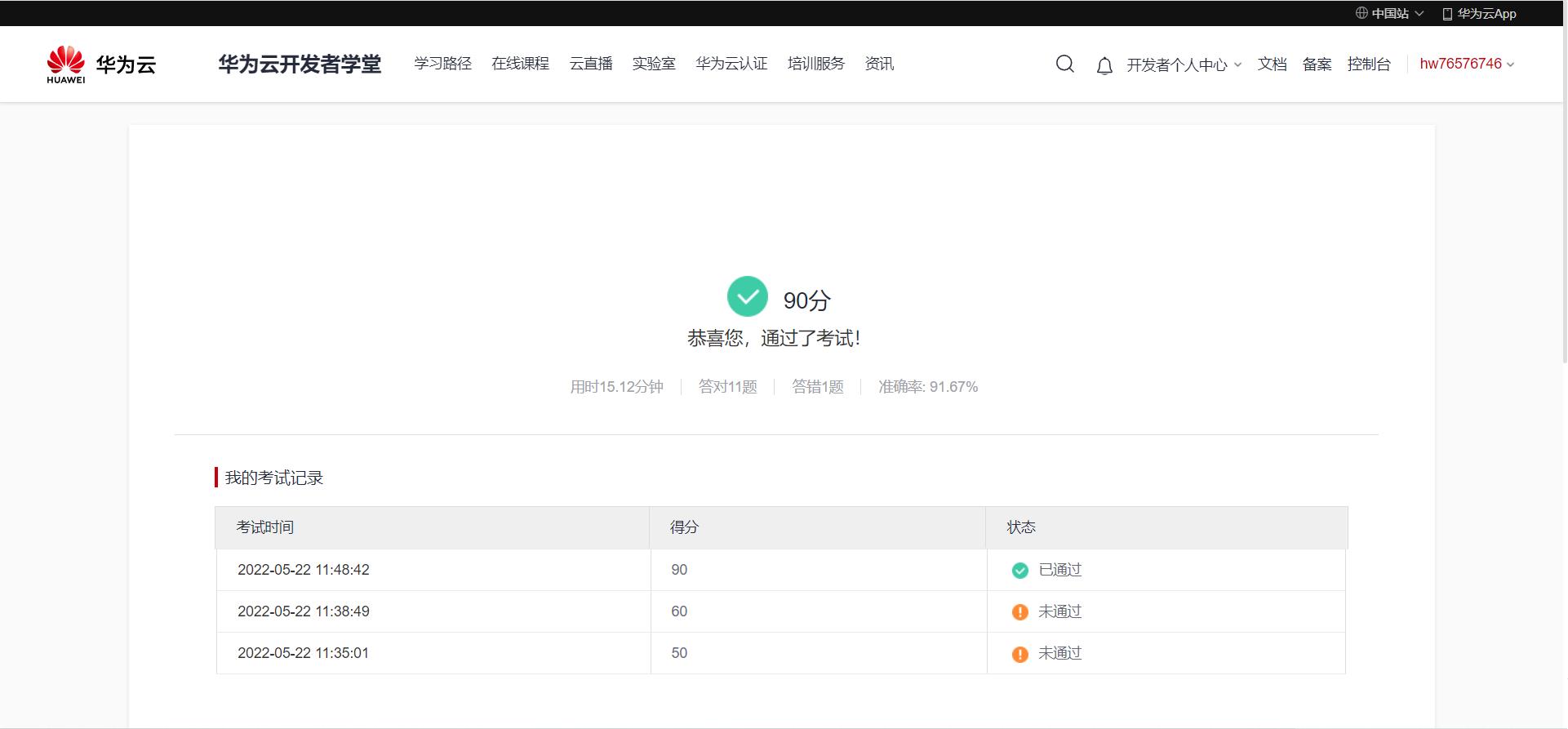Screen dimensions: 1568x729
Task: Select the 培训服务 menu item
Action: pos(816,64)
